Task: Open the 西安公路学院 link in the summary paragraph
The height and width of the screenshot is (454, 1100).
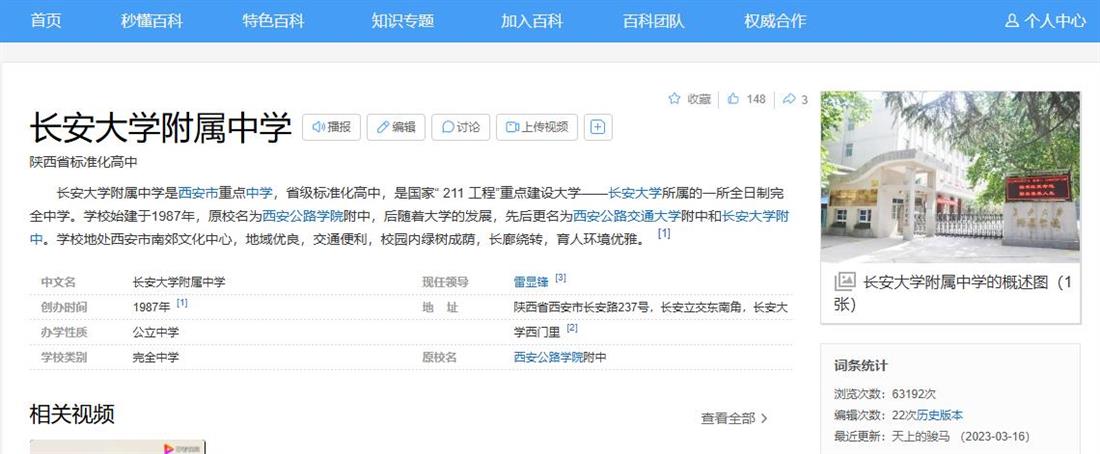Action: pos(302,216)
